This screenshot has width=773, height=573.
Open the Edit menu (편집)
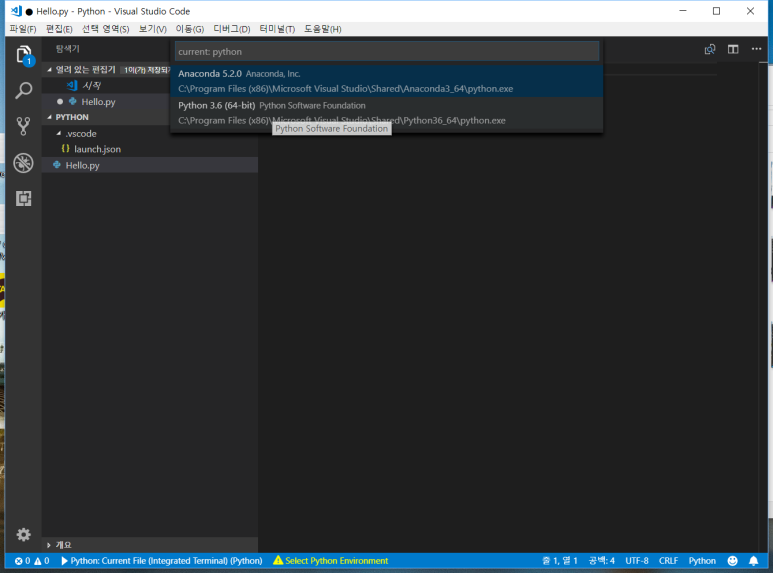coord(59,29)
